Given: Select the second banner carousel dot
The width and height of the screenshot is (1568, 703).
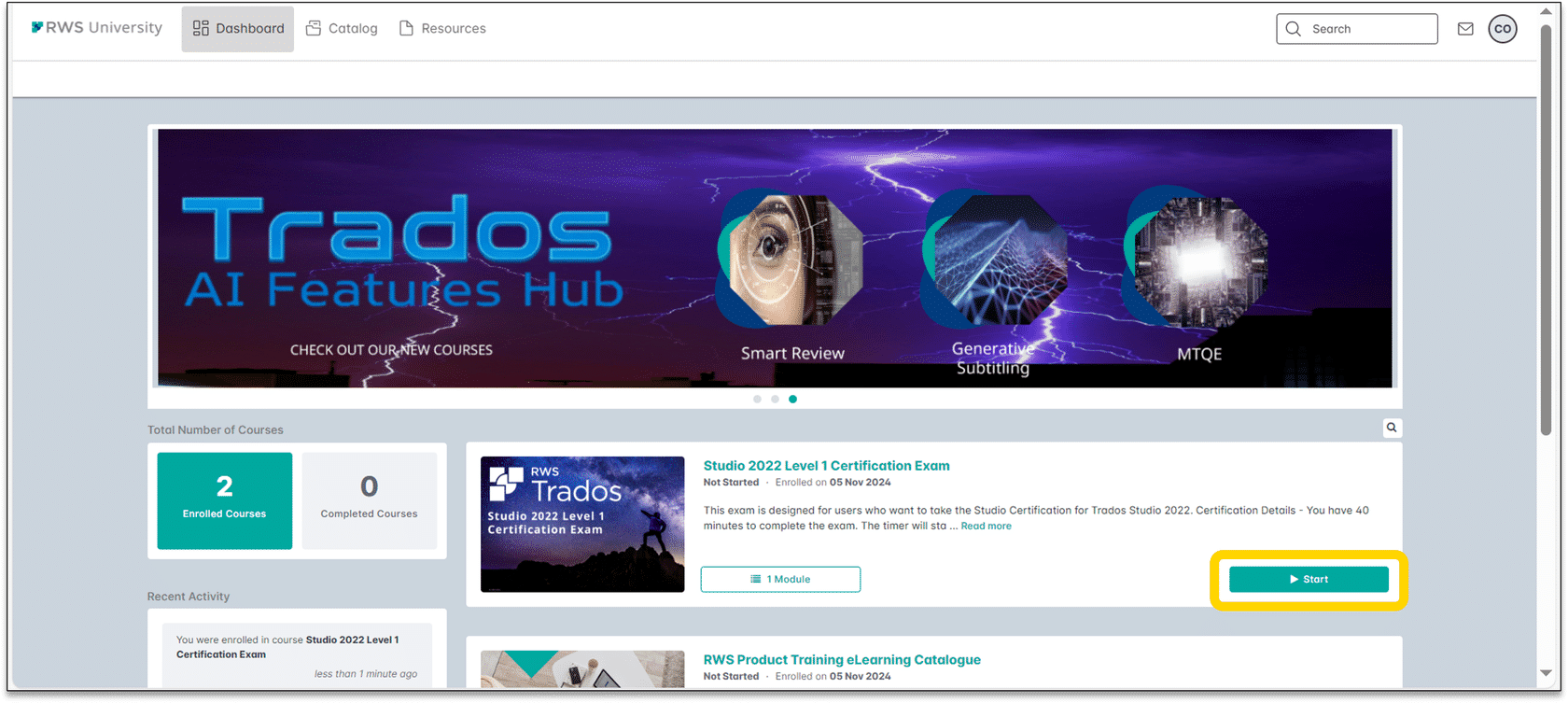Looking at the screenshot, I should (x=775, y=400).
